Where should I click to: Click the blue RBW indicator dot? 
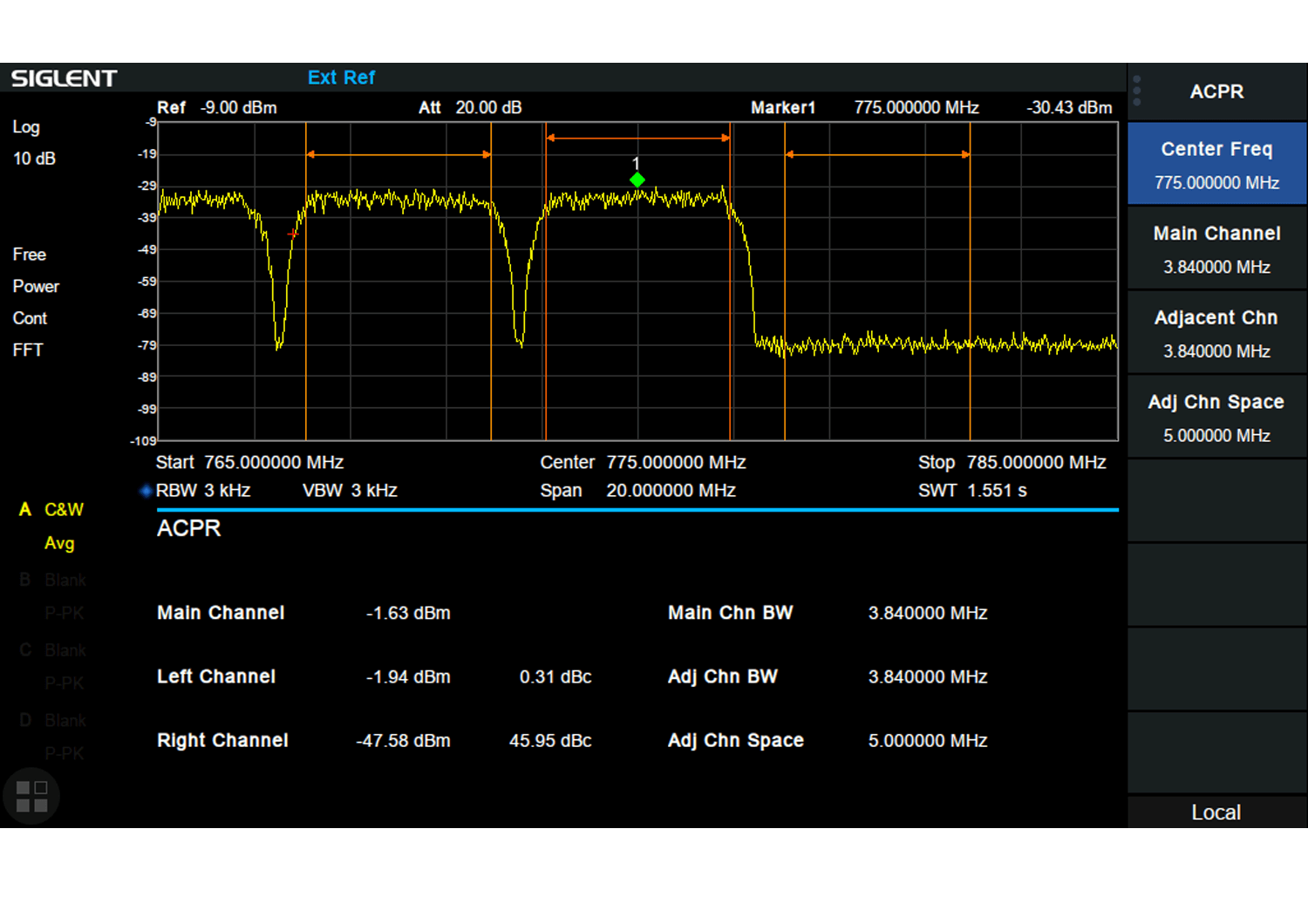(146, 491)
